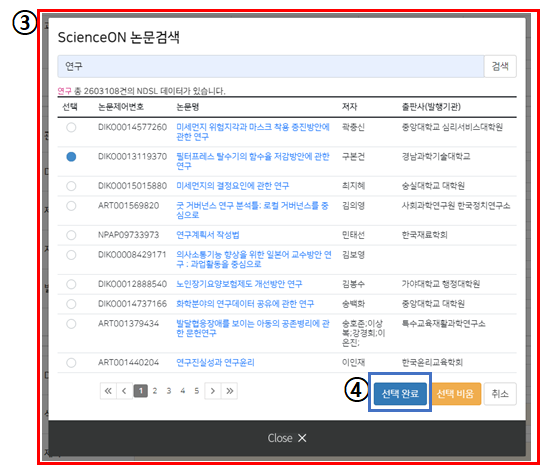Click the 출판사(발행기관) column header
The height and width of the screenshot is (473, 552).
pos(431,107)
